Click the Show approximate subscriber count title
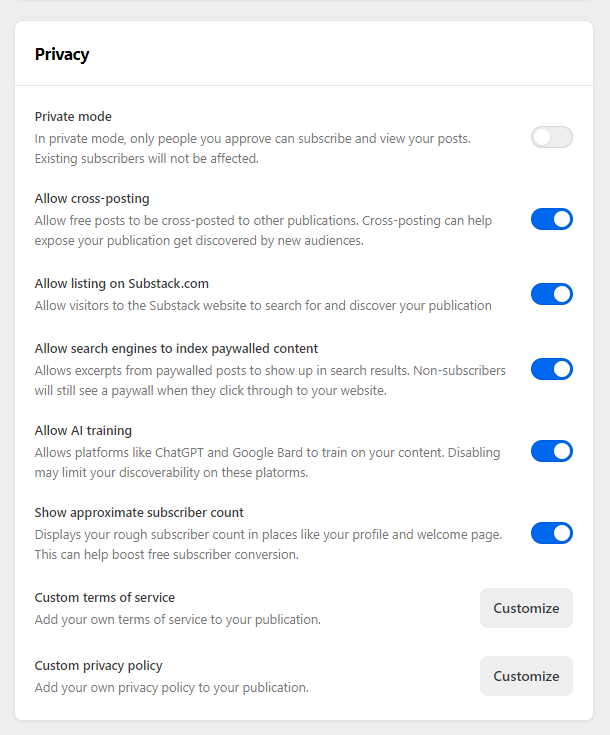The image size is (610, 735). coord(139,513)
